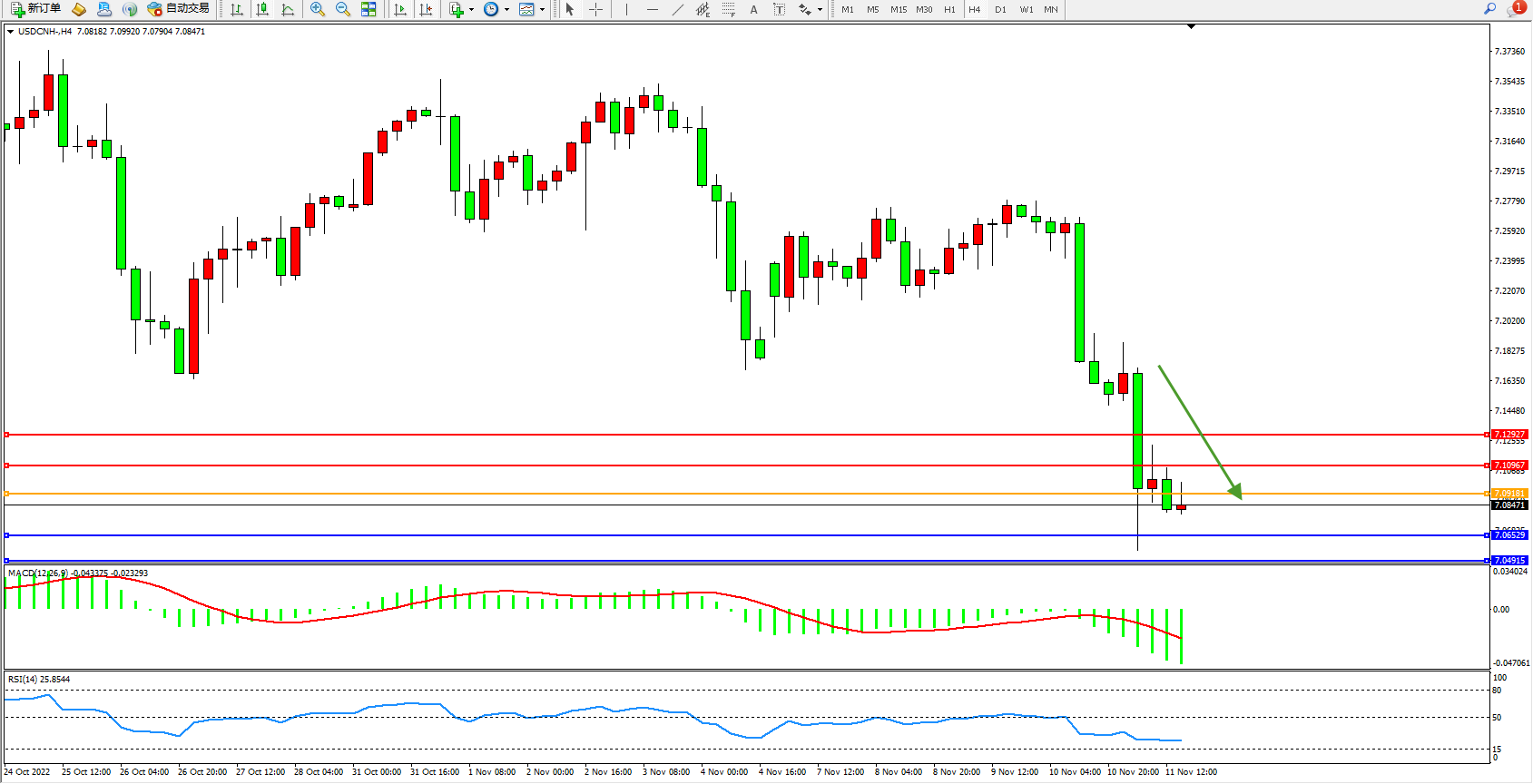
Task: Tile chart windows icon
Action: click(x=369, y=9)
